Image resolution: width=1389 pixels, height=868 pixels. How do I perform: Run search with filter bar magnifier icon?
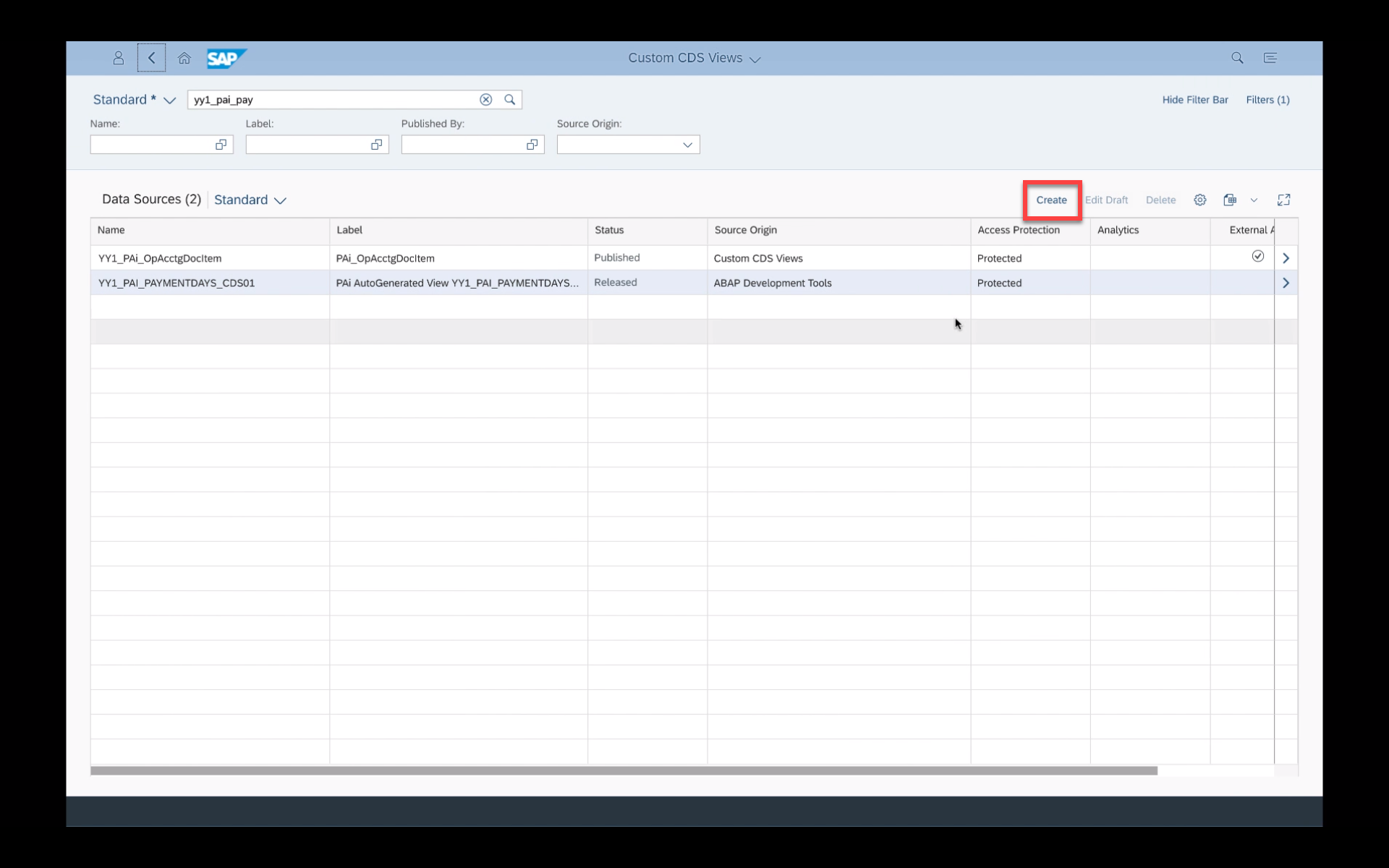point(510,100)
